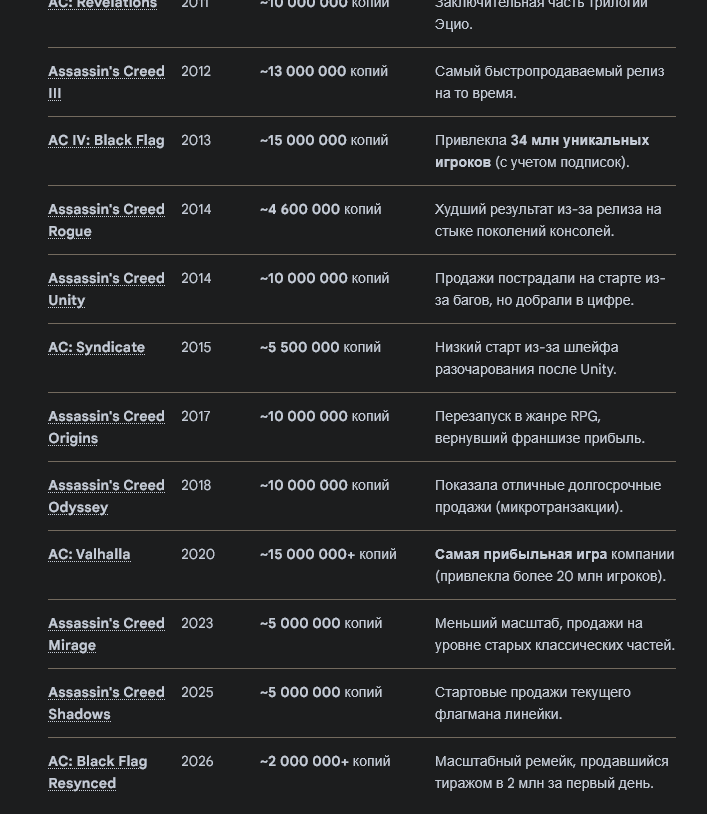The image size is (707, 814).
Task: Open the AC IV: Black Flag link
Action: pyautogui.click(x=106, y=140)
